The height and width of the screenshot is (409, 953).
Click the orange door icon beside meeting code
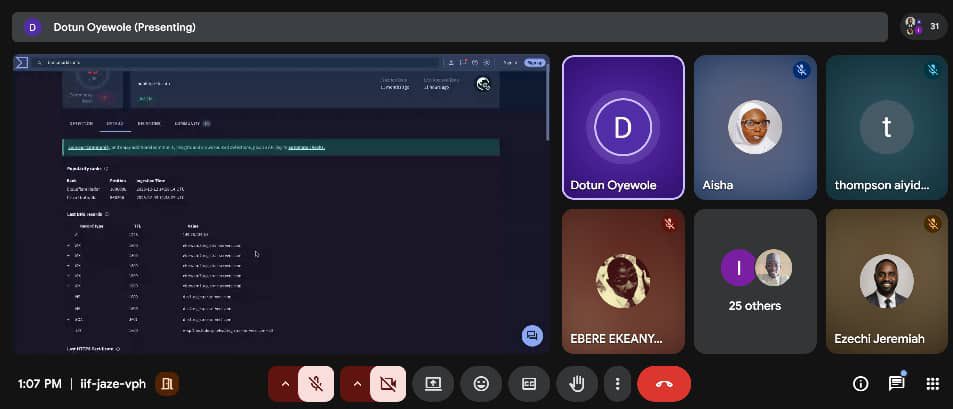point(166,383)
